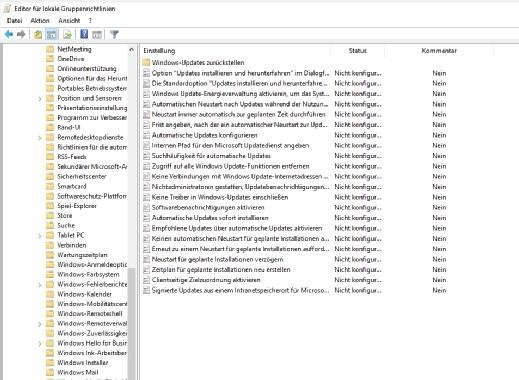
Task: Select the Präsentationseinstellungen tree item
Action: [92, 108]
